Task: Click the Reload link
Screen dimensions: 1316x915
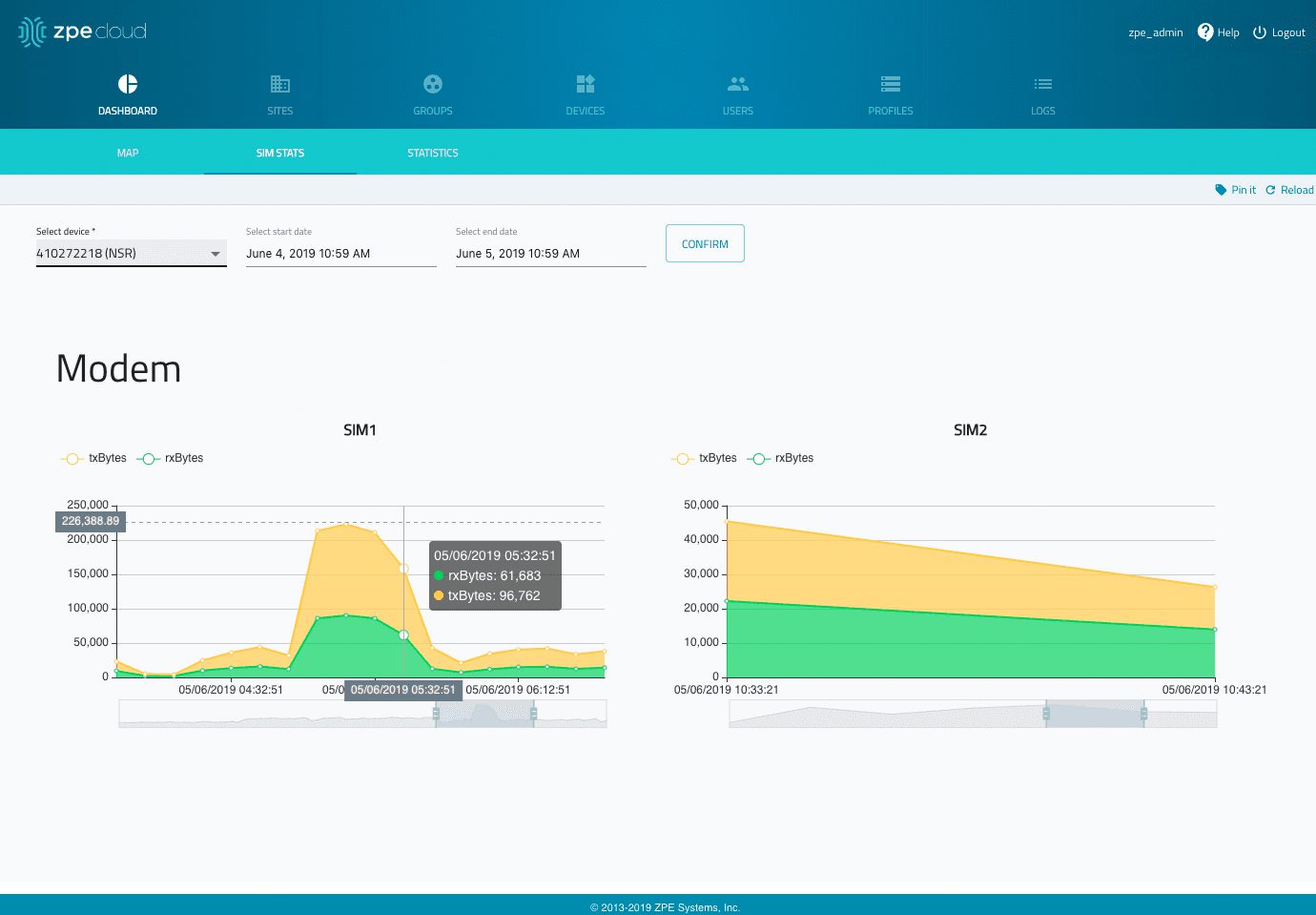Action: click(1289, 190)
